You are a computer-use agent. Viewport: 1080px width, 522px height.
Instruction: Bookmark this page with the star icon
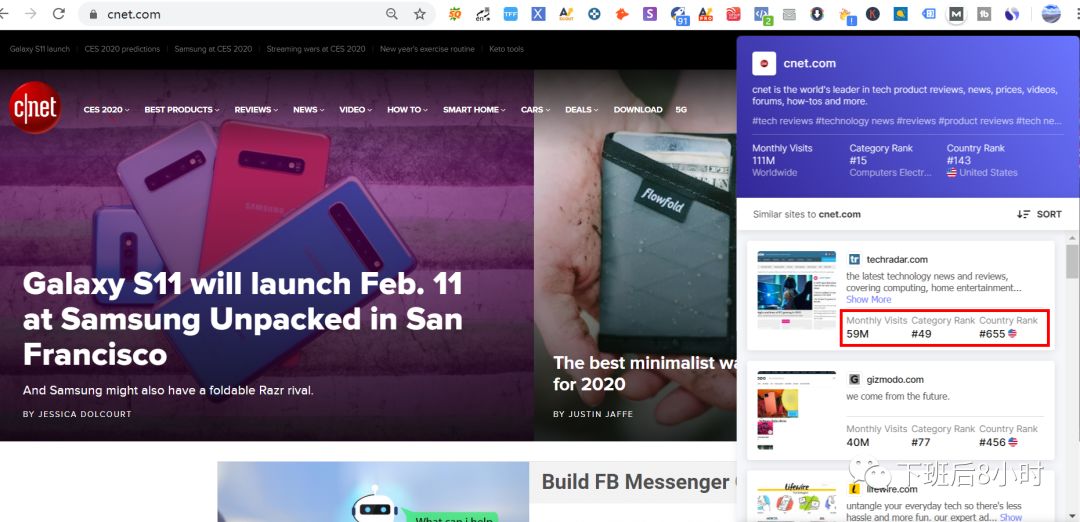pyautogui.click(x=419, y=14)
